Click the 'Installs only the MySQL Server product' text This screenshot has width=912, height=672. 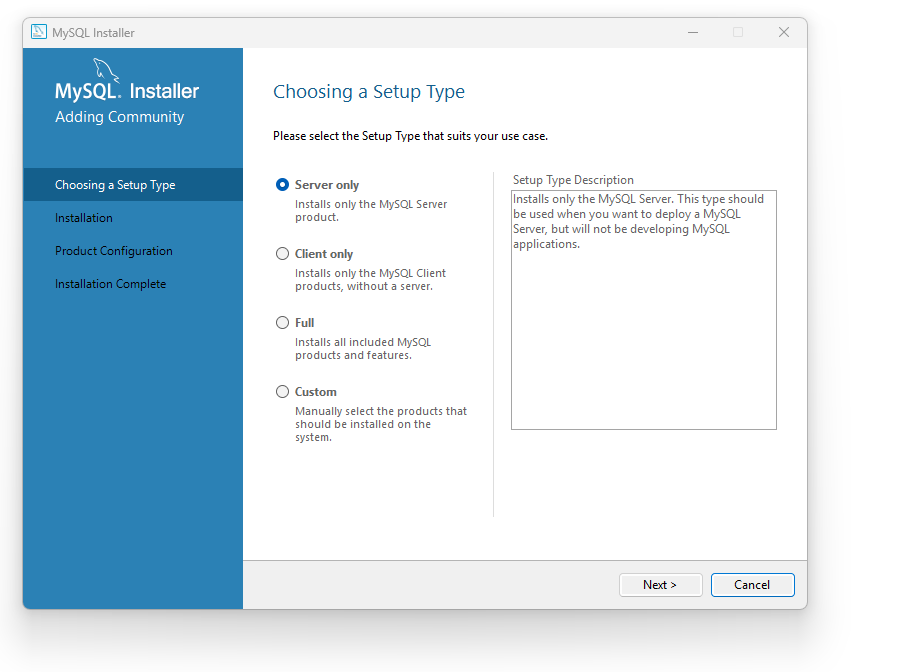[371, 211]
